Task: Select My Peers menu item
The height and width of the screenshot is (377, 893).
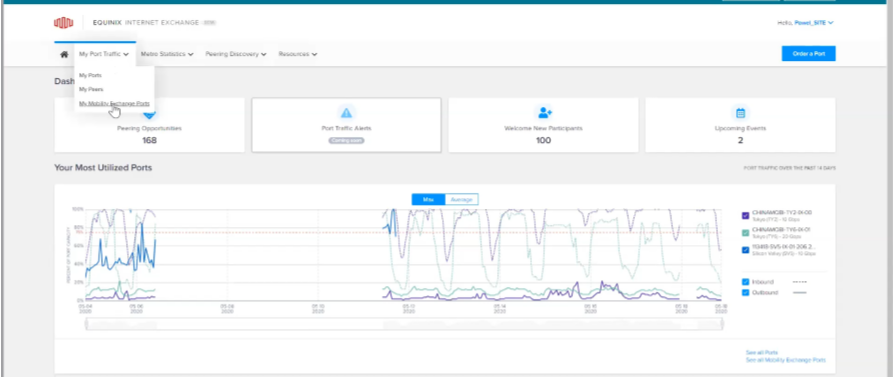Action: [x=91, y=89]
